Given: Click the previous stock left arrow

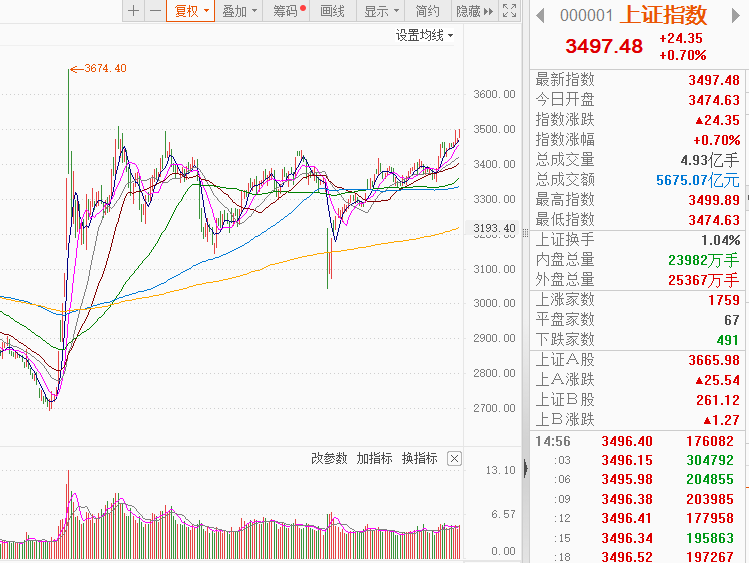Looking at the screenshot, I should pos(540,15).
